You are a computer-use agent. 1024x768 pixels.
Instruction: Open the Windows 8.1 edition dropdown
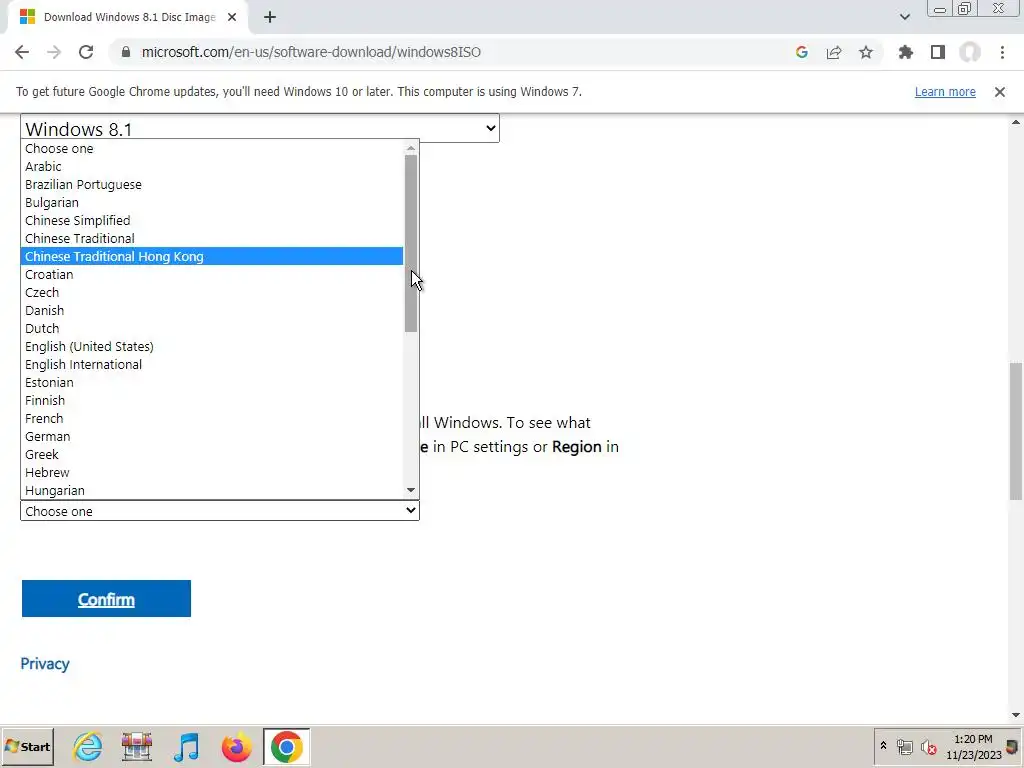260,128
